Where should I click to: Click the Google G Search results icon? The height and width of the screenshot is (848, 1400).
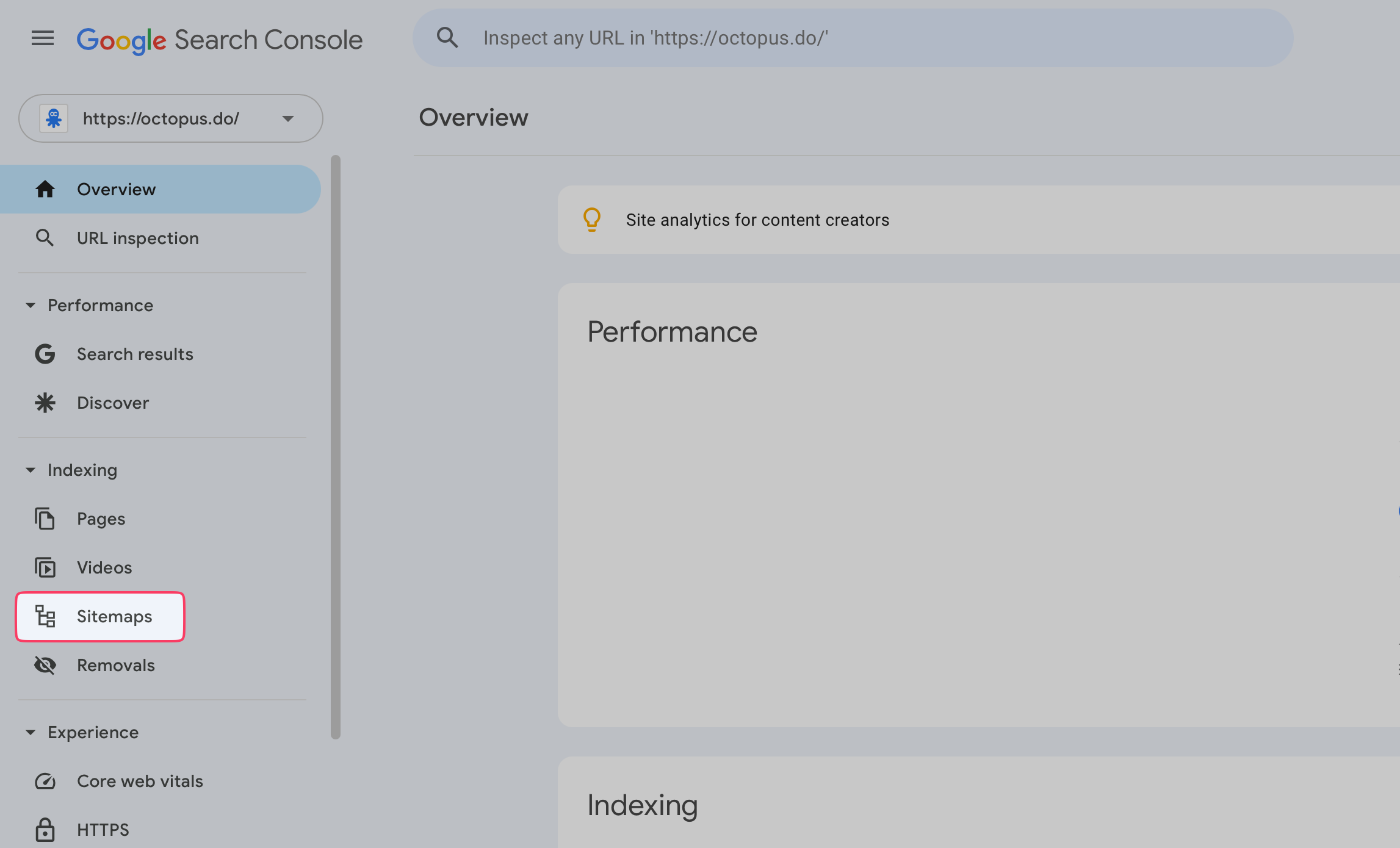(x=45, y=354)
